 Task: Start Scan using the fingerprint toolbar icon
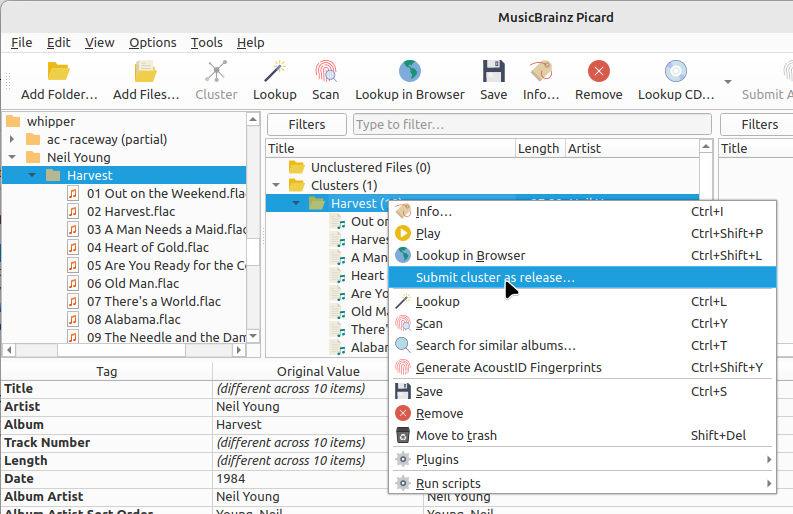click(325, 72)
